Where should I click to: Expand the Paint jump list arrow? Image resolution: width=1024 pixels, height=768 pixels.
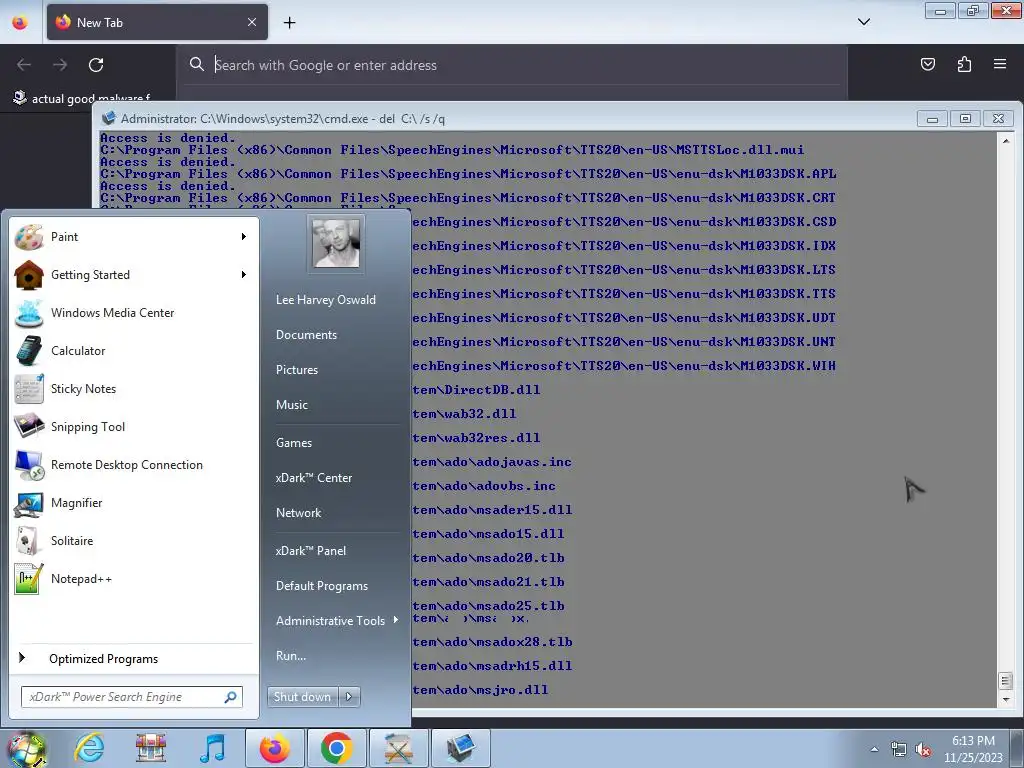pos(244,236)
